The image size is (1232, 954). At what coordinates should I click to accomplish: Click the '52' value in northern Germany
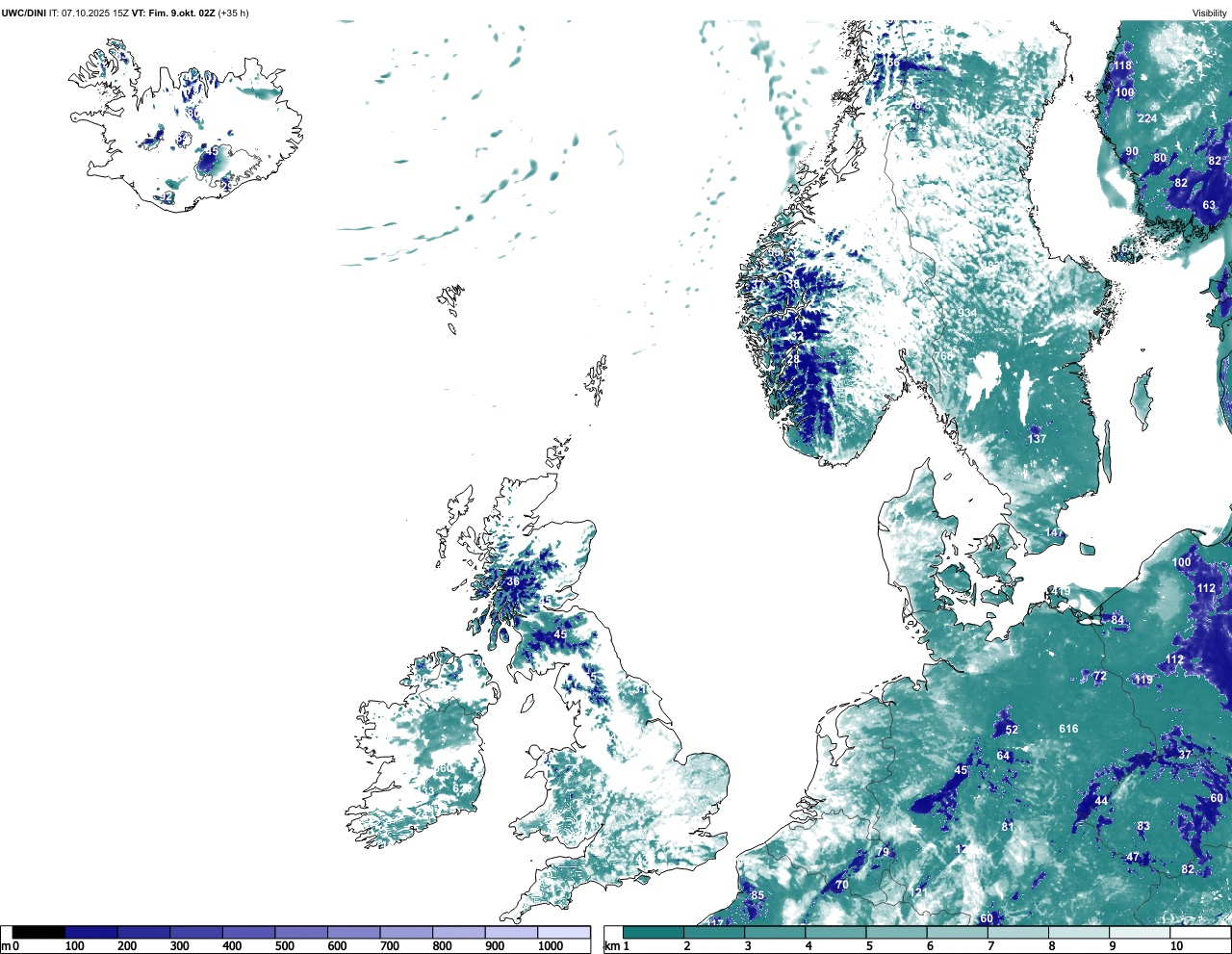(x=1012, y=730)
